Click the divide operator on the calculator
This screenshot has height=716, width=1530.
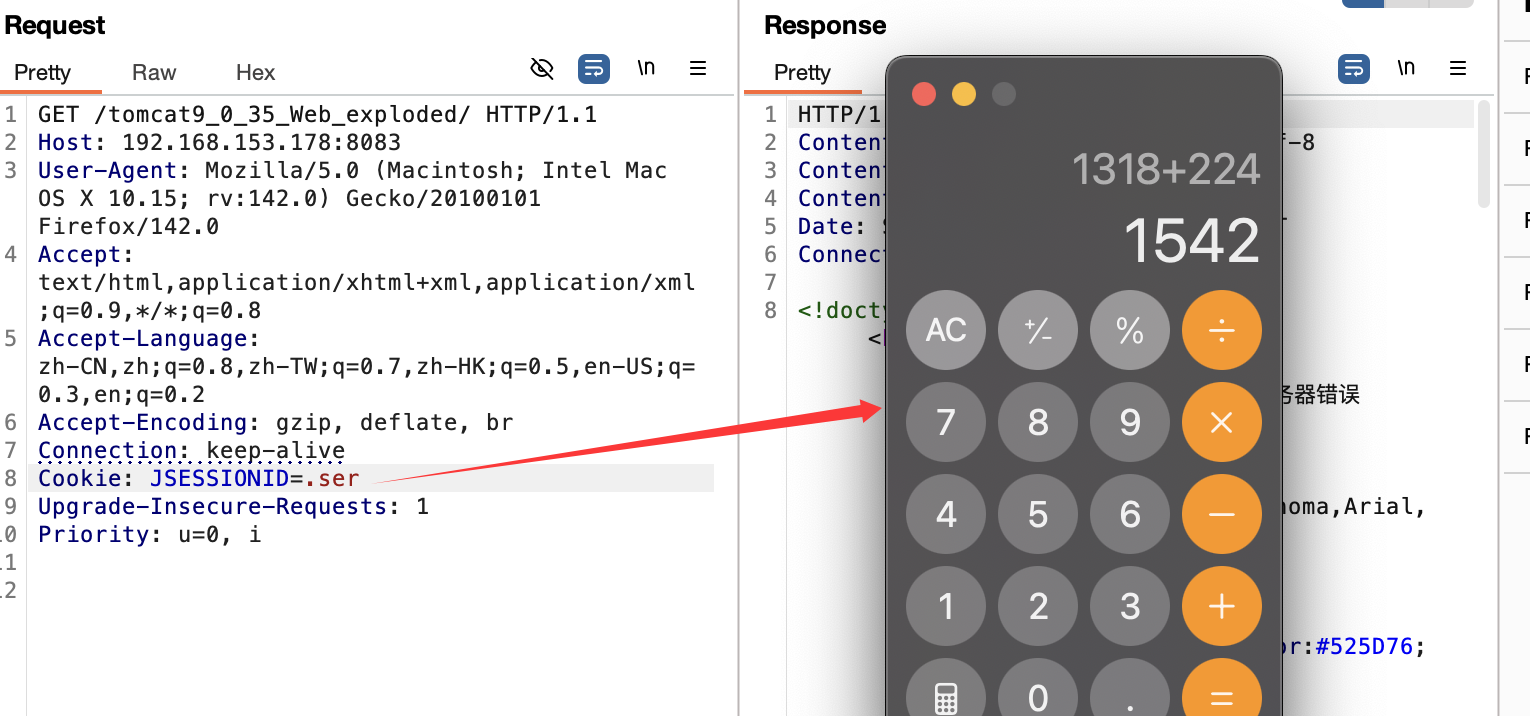(x=1221, y=330)
